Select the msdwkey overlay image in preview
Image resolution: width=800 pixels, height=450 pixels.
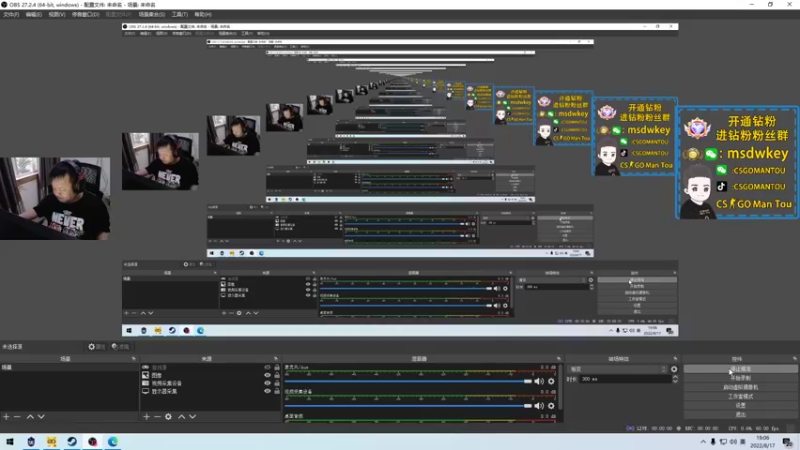737,163
